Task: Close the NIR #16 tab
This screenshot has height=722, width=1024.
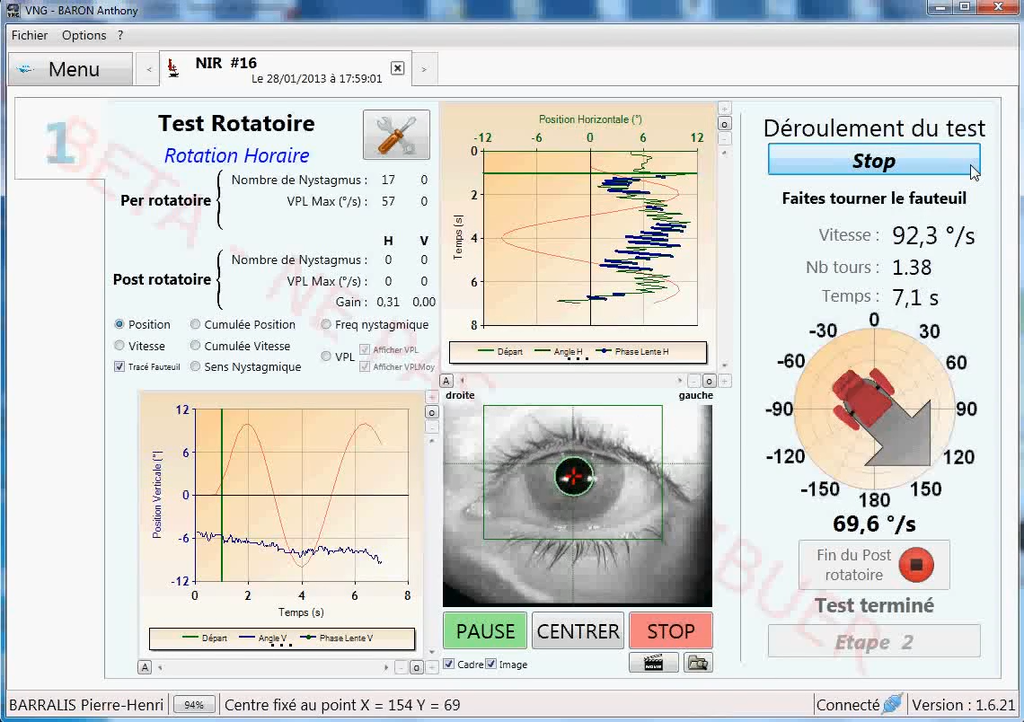Action: (397, 68)
